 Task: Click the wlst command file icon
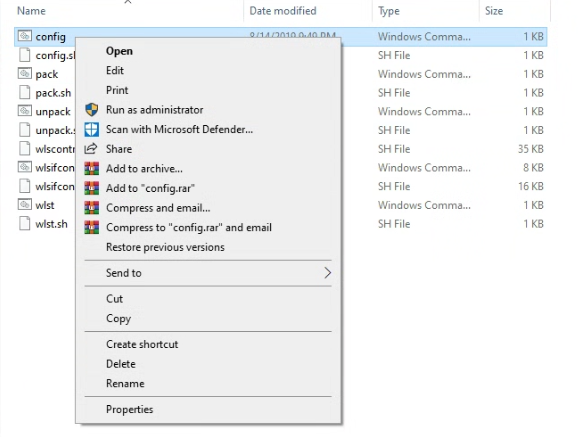[x=25, y=205]
